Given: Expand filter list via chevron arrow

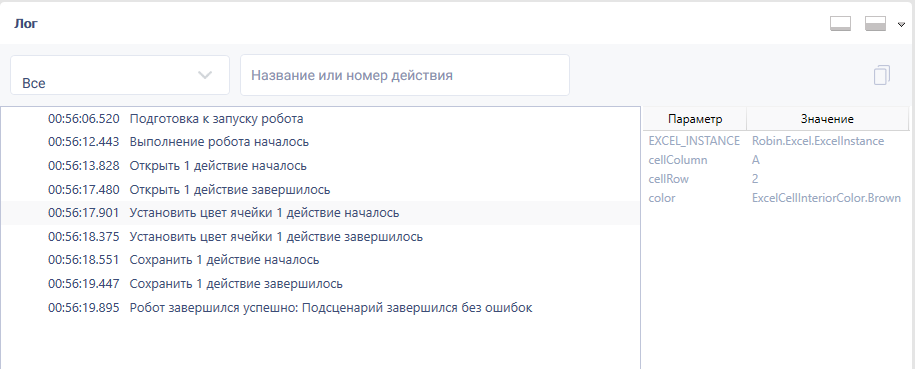Looking at the screenshot, I should coord(204,75).
